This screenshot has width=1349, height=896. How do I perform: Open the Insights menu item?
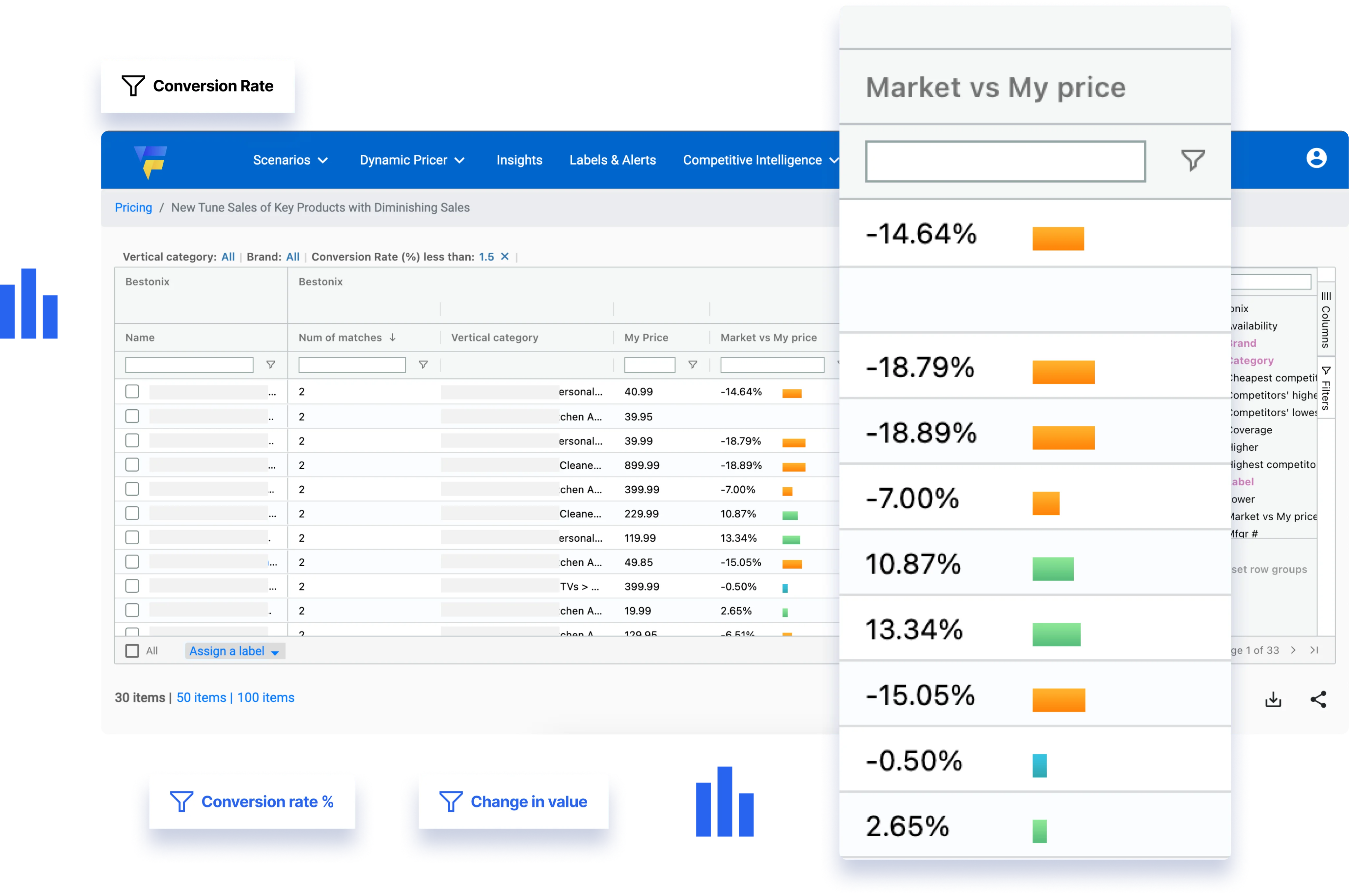[519, 160]
